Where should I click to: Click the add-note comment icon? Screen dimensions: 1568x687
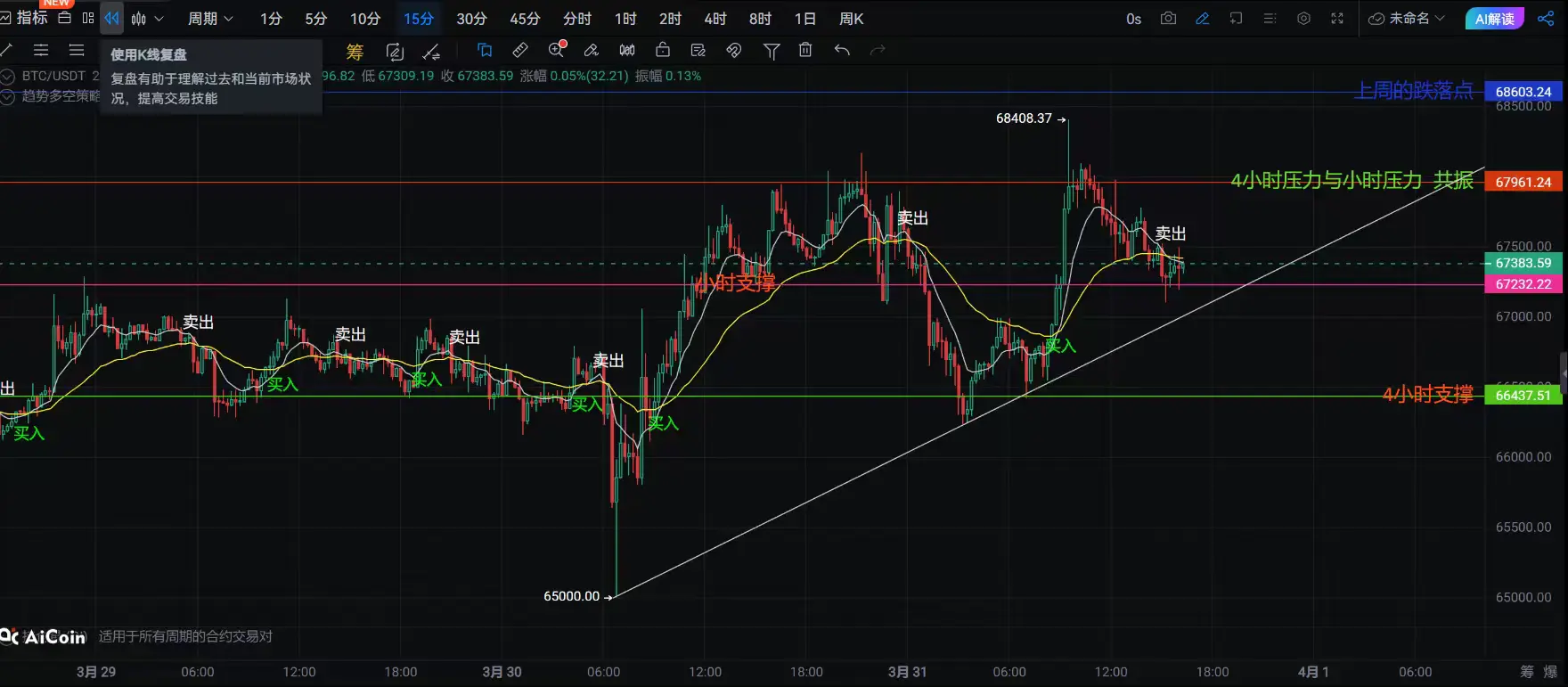coord(1236,18)
